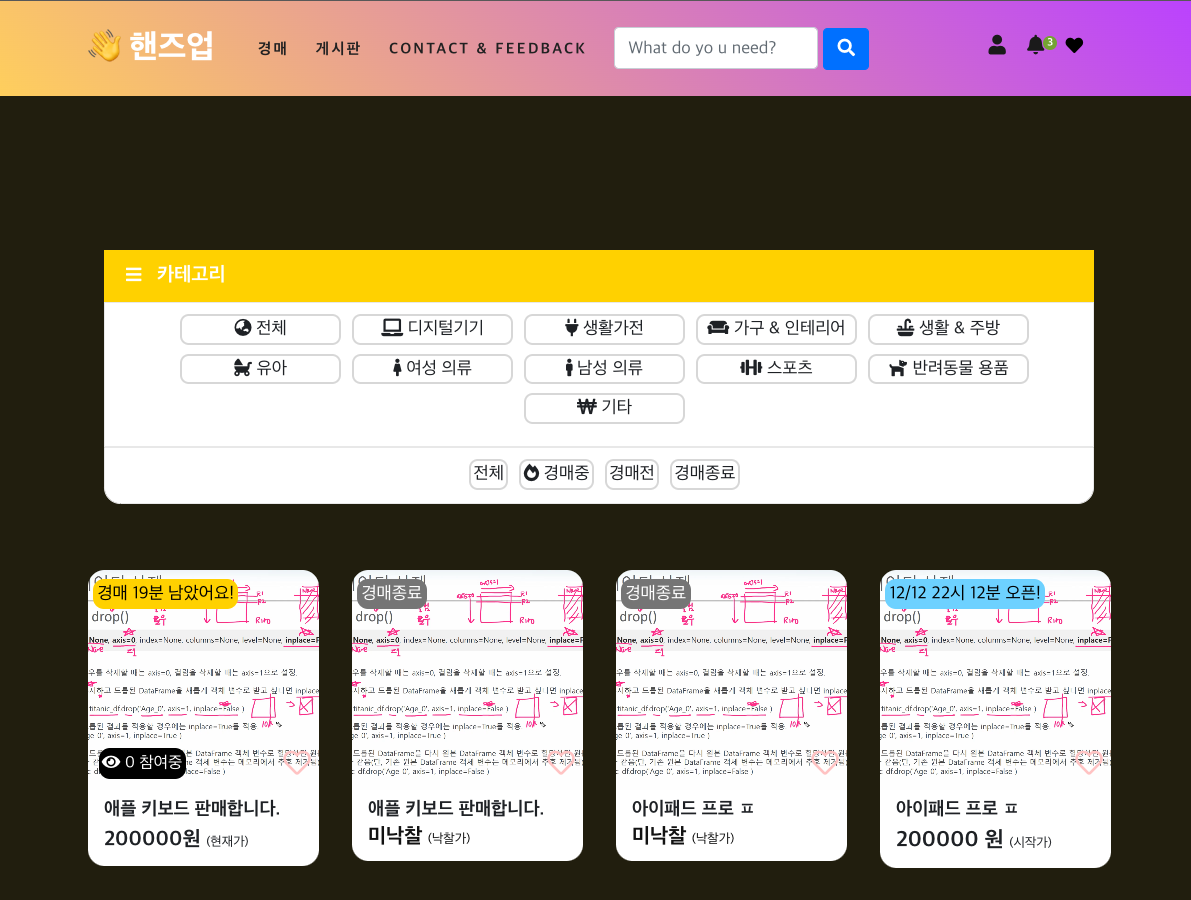Screen dimensions: 1191x900
Task: Click the search input field
Action: coord(715,48)
